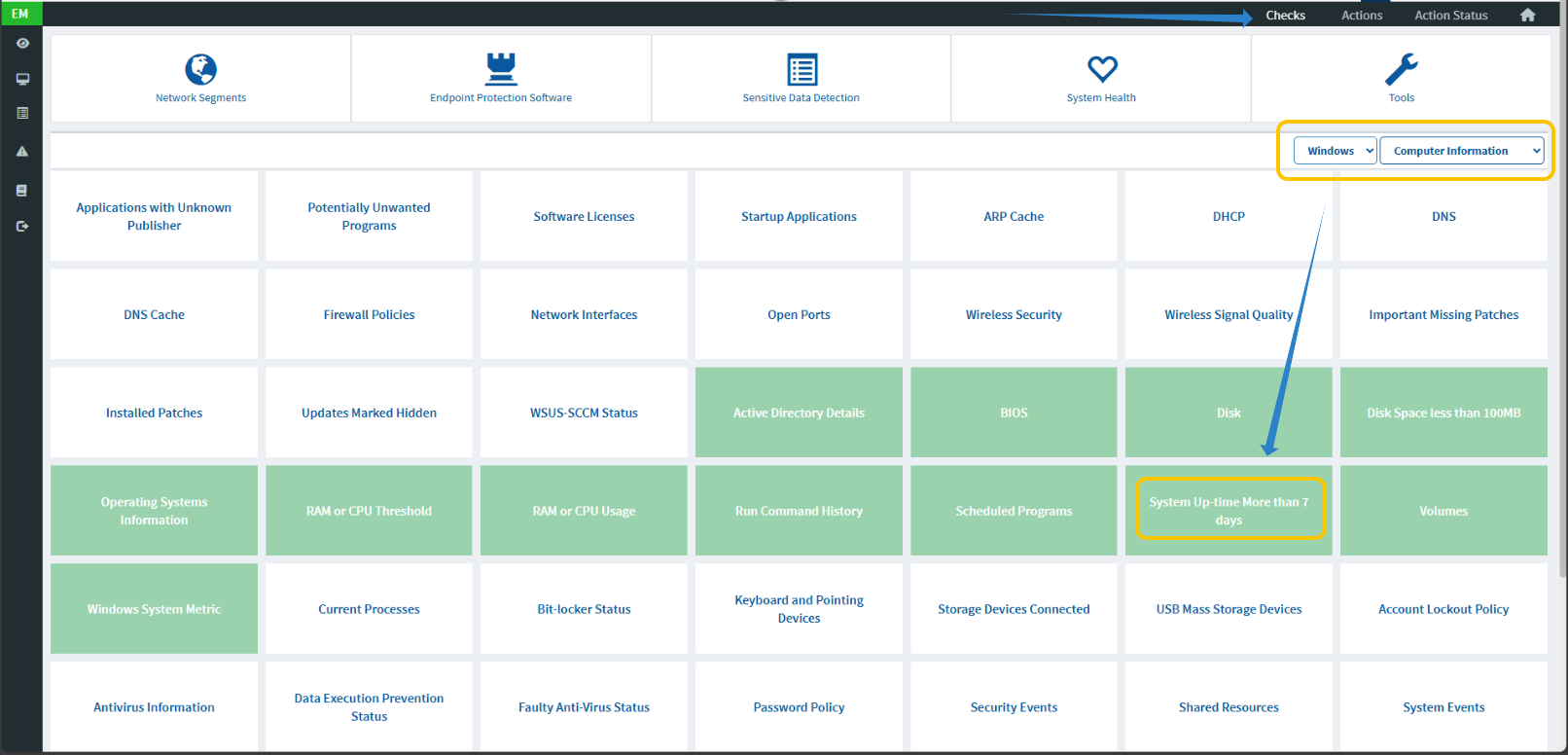Select the Sensitive Data Detection label
Image resolution: width=1568 pixels, height=755 pixels.
(802, 97)
